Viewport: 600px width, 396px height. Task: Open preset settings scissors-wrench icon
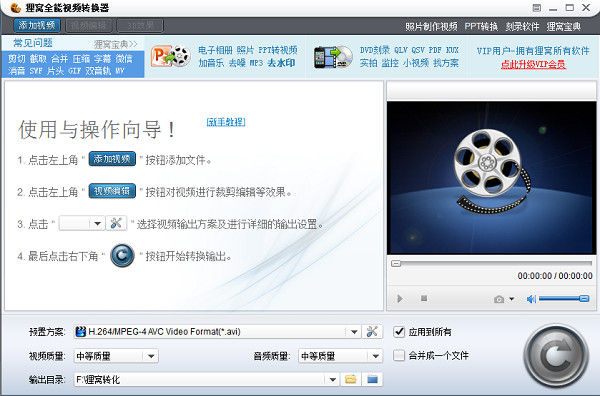[372, 331]
